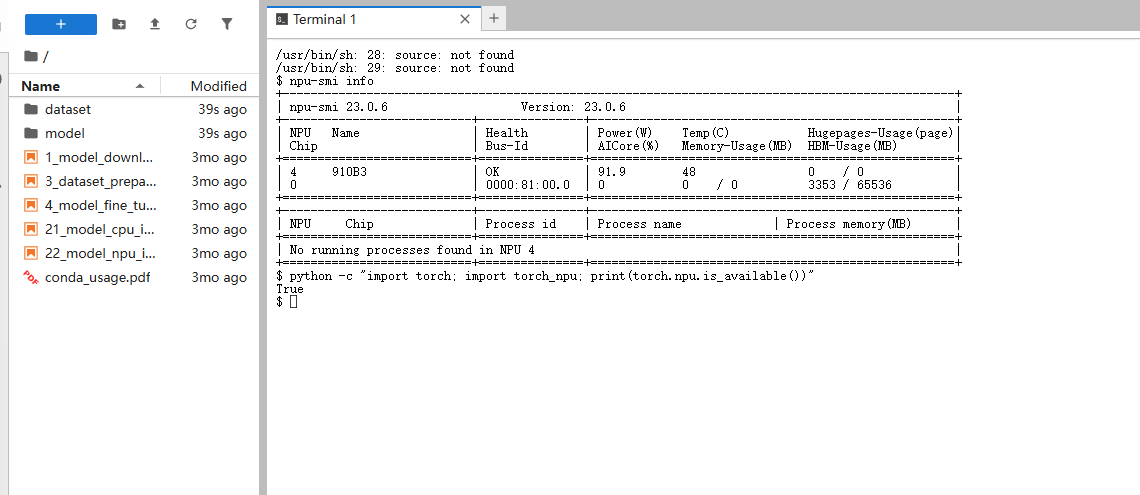The image size is (1140, 495).
Task: Toggle the Name sort direction arrow
Action: click(140, 86)
